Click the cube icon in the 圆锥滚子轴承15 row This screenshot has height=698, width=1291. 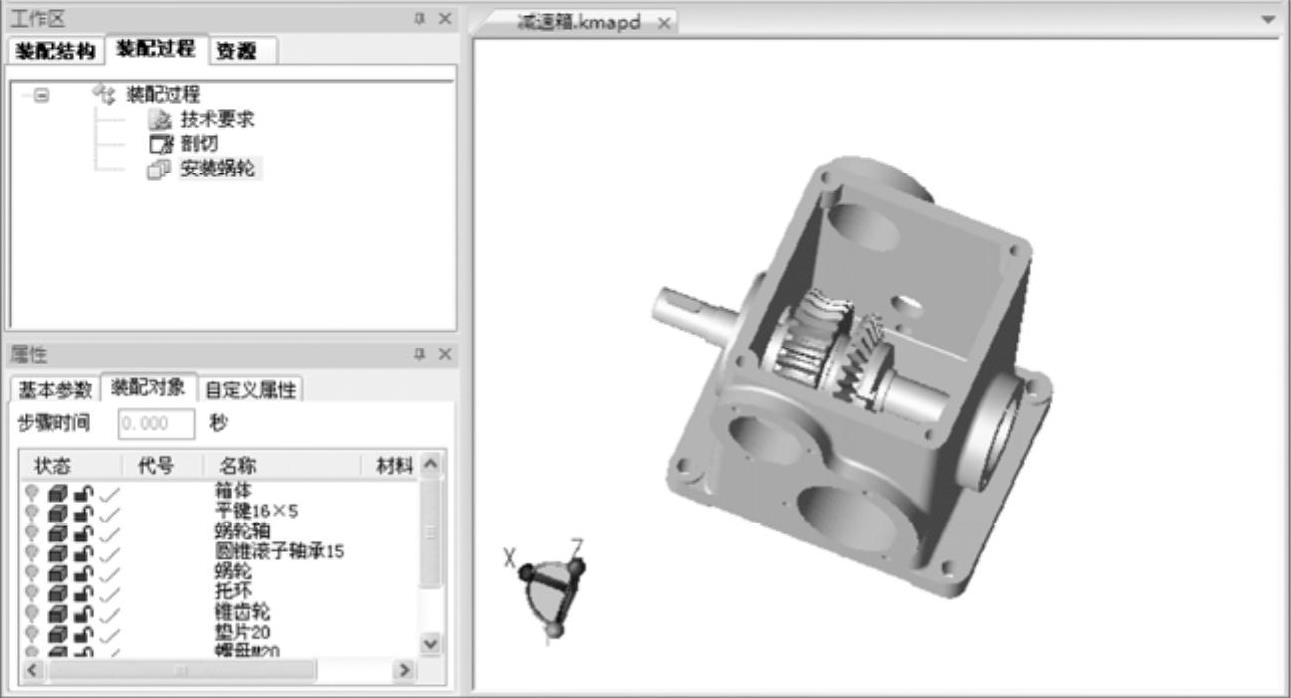click(x=57, y=552)
